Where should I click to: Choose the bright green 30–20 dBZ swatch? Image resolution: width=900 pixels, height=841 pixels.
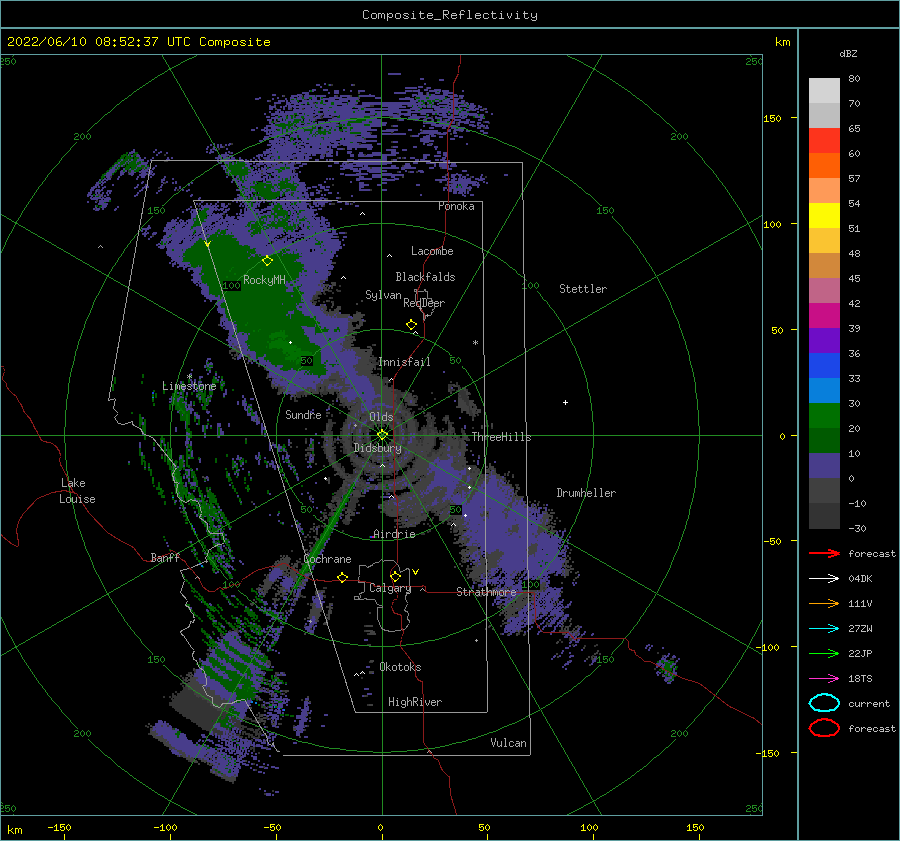824,416
